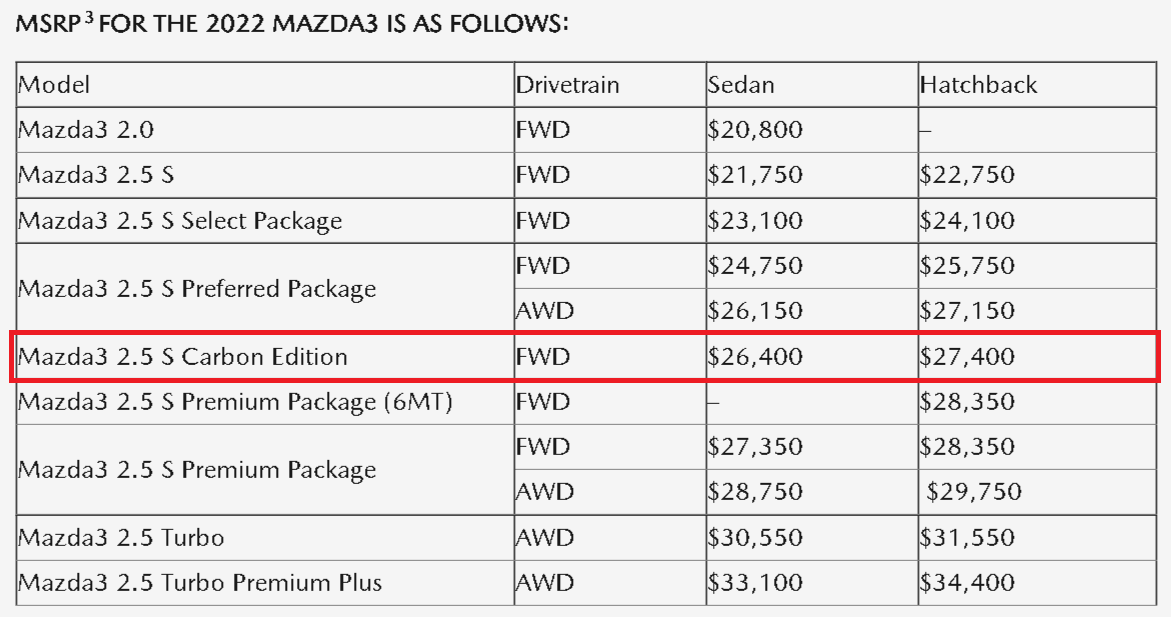The height and width of the screenshot is (617, 1171).
Task: Select highlighted Mazda3 2.5 S Carbon Edition
Action: [x=183, y=356]
